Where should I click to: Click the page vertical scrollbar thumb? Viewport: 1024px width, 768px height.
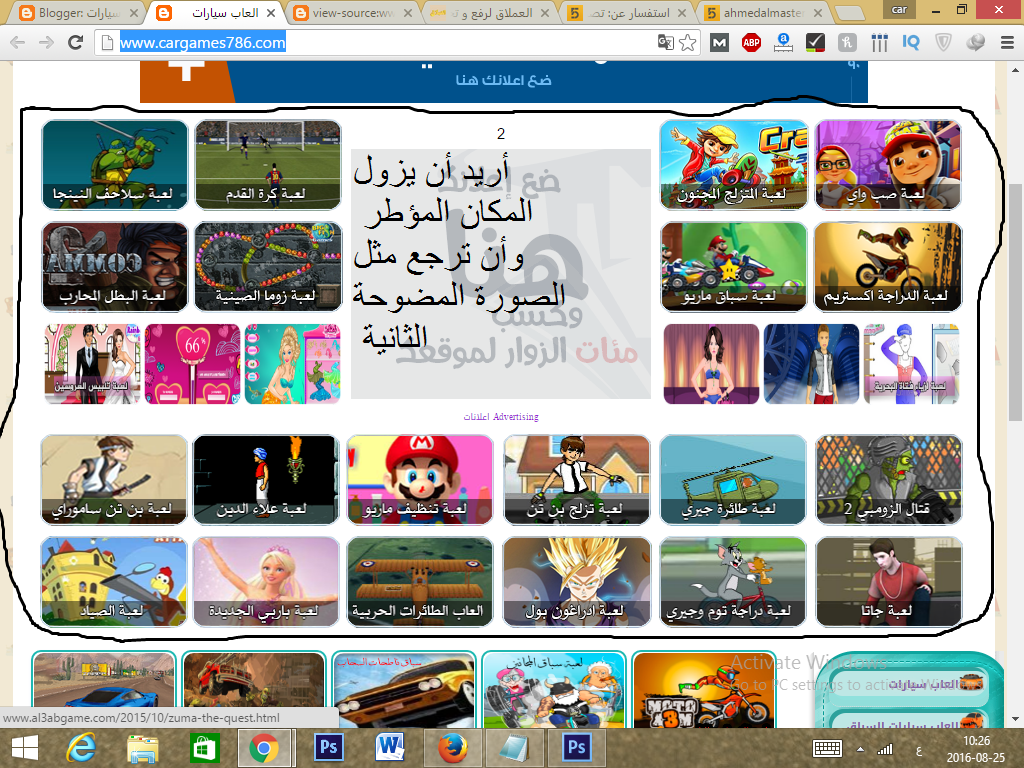click(1016, 302)
